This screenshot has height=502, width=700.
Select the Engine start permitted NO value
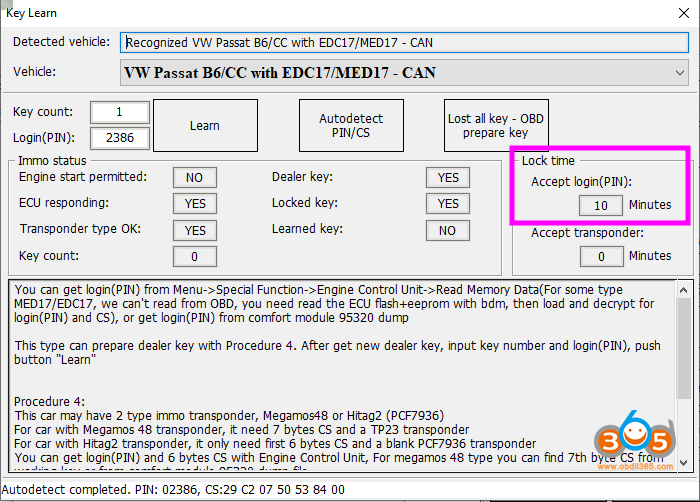point(195,178)
